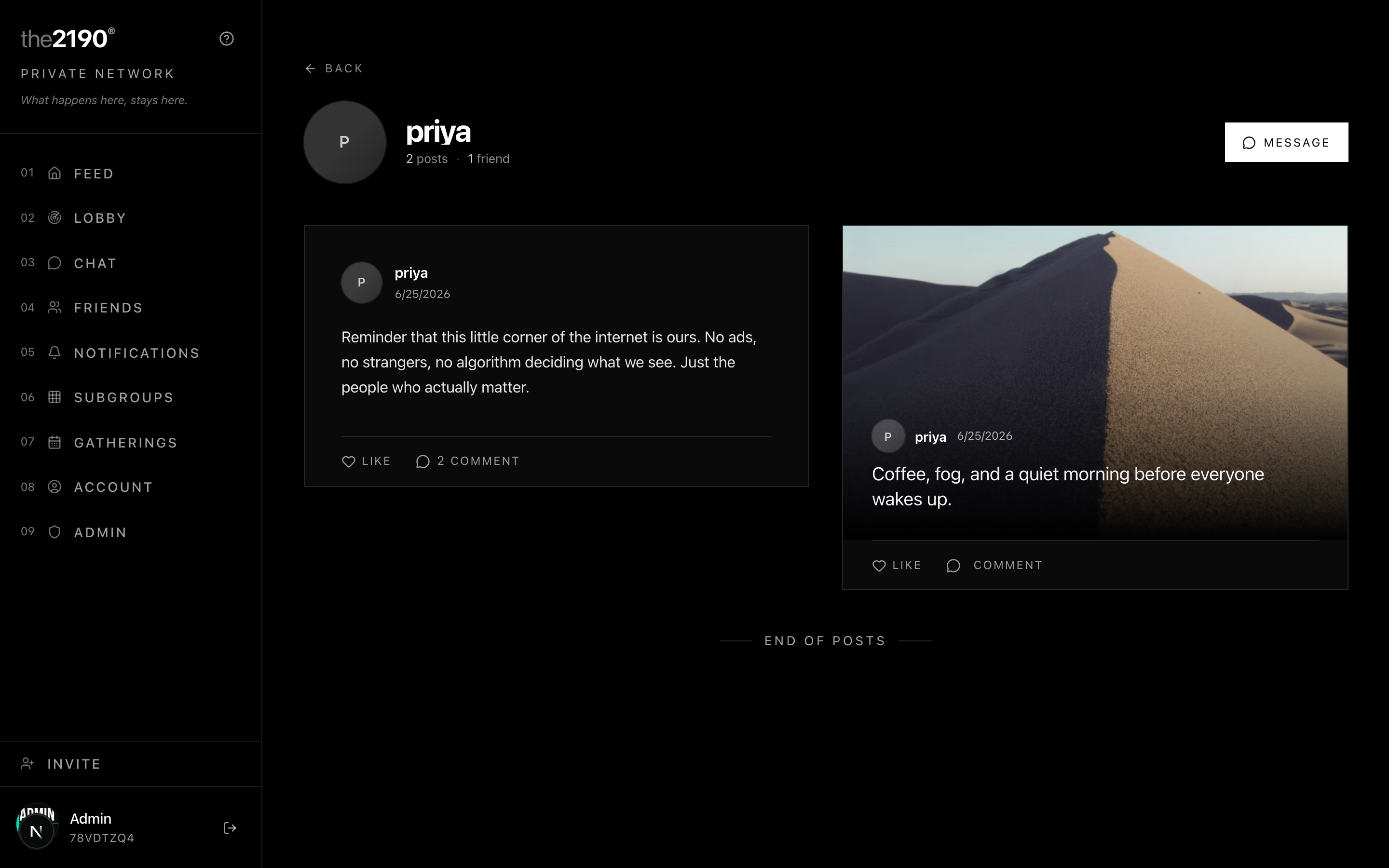
Task: Click the help question mark icon
Action: pyautogui.click(x=227, y=39)
